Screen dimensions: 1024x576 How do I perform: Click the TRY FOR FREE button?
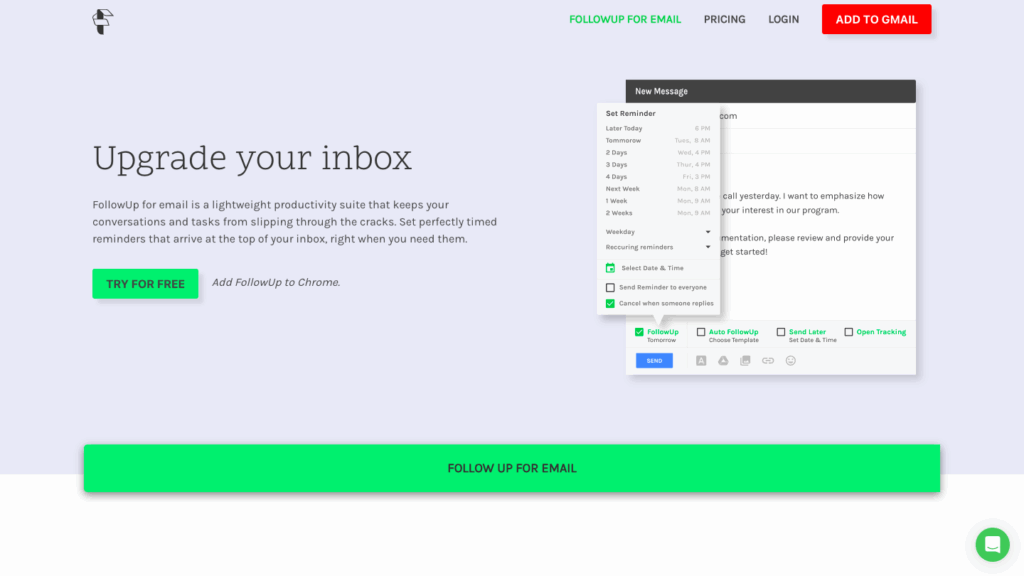[x=145, y=284]
